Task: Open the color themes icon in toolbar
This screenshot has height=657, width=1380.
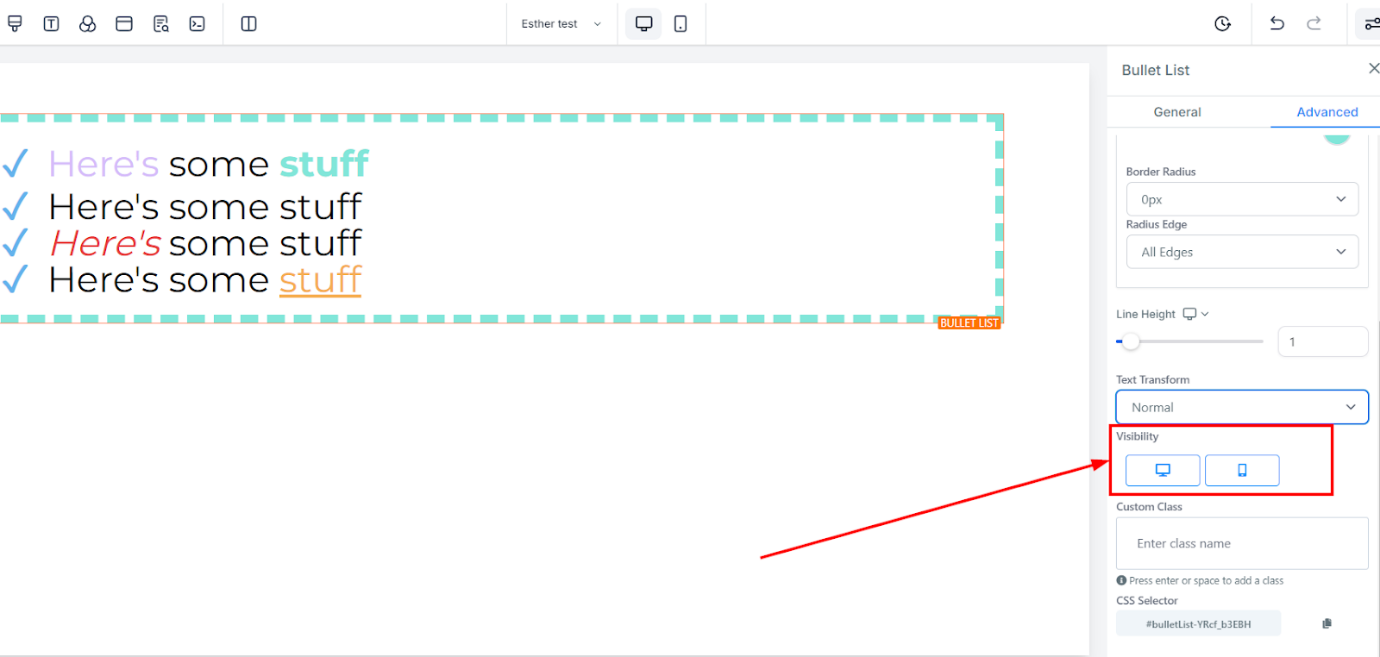Action: pos(87,24)
